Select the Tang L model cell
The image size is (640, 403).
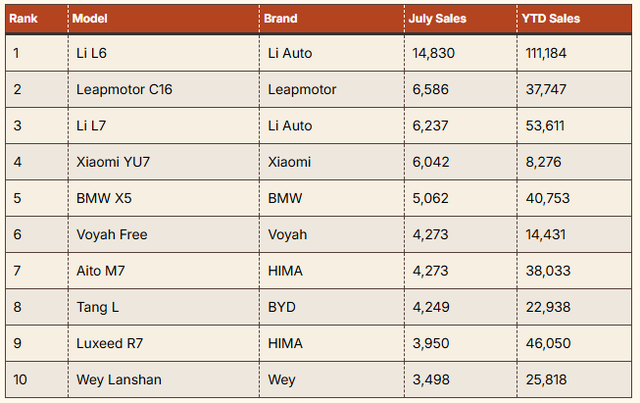tap(99, 307)
